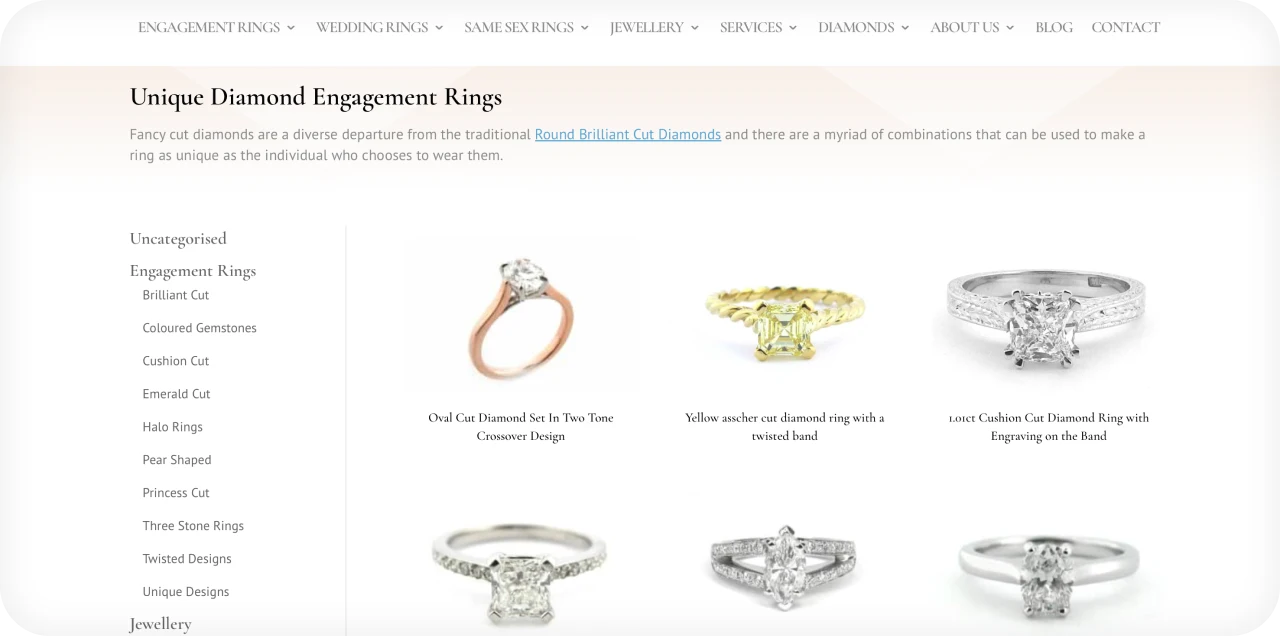Expand the Same Sex Rings menu
Viewport: 1280px width, 636px height.
526,28
